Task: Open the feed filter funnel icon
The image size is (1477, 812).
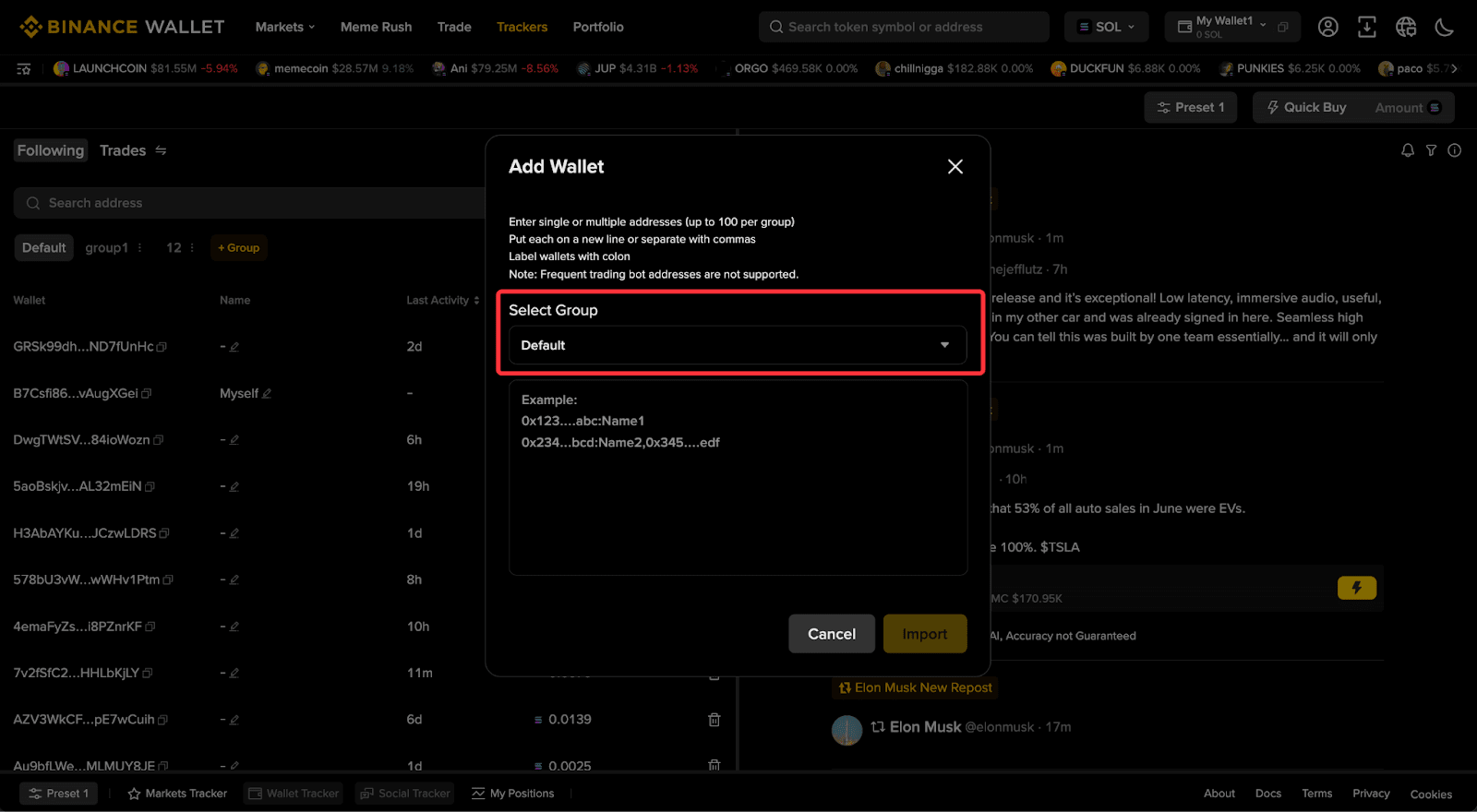Action: coord(1431,150)
